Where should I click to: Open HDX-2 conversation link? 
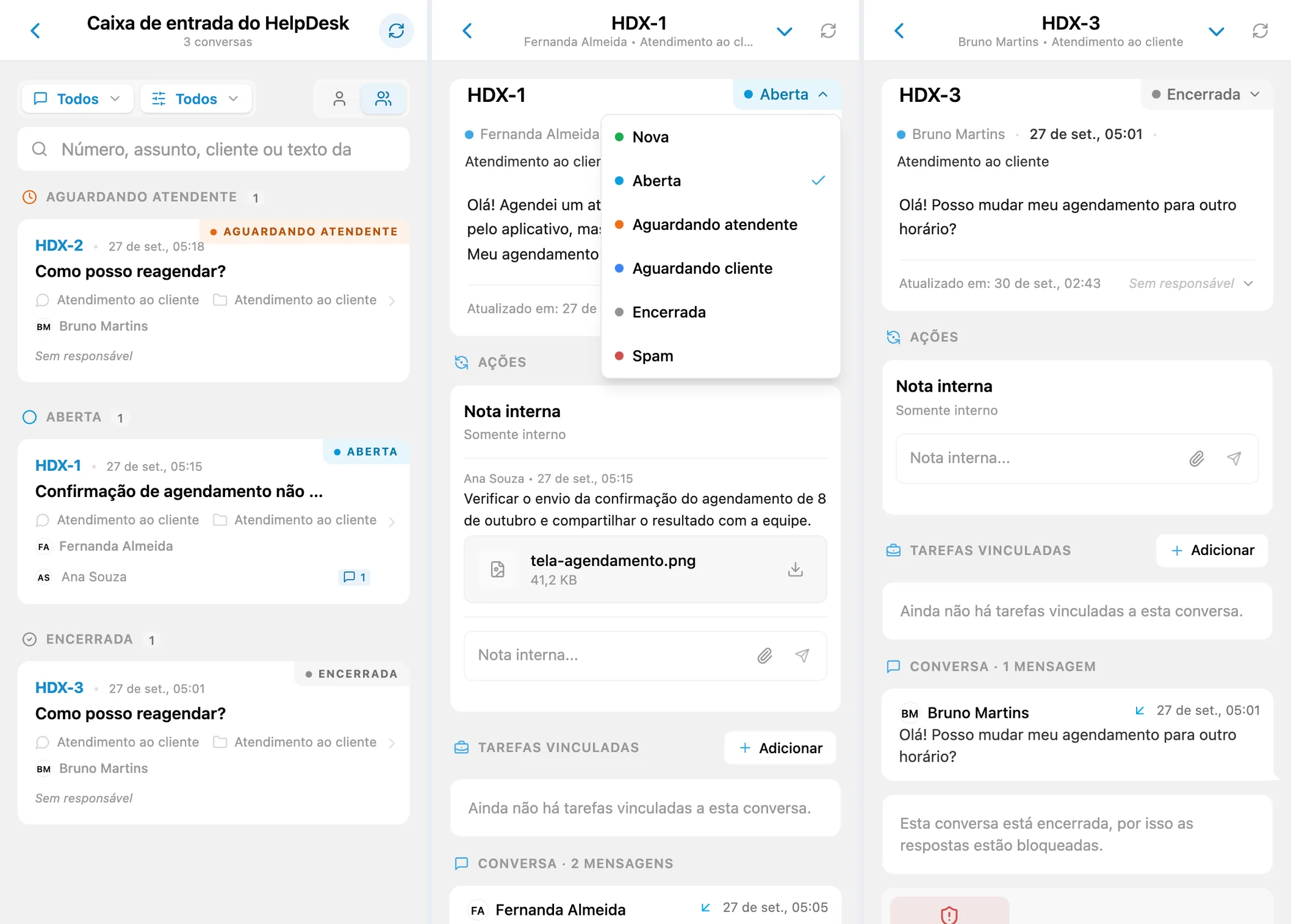click(x=59, y=245)
